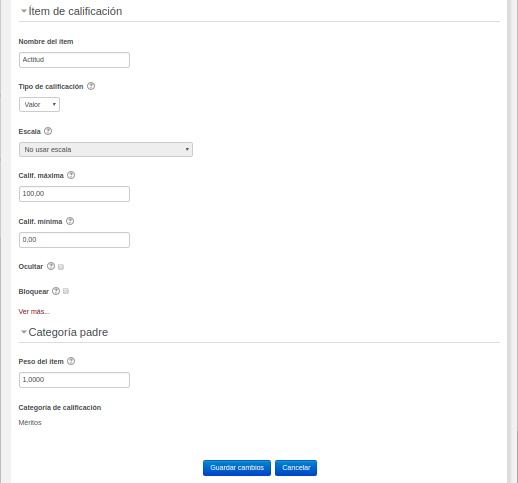Screen dimensions: 518x483
Task: Open help for Tipo de calificación
Action: (x=91, y=86)
